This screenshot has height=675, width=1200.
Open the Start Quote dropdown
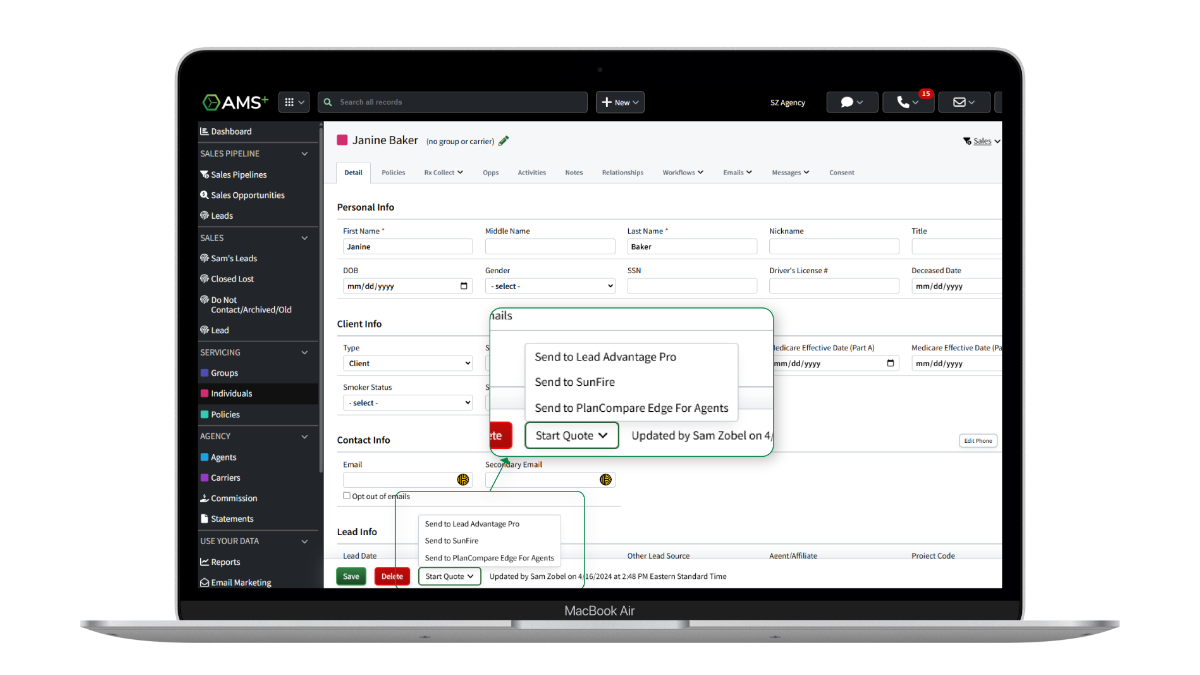click(x=571, y=435)
